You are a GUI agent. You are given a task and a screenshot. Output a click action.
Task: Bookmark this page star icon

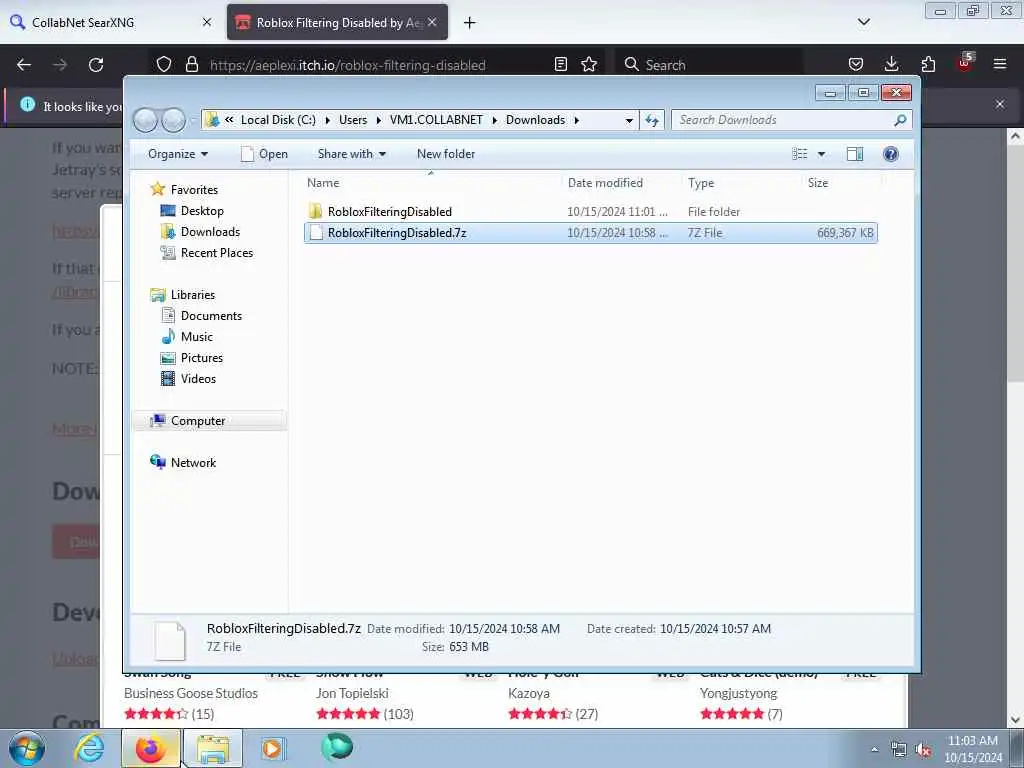coord(589,65)
